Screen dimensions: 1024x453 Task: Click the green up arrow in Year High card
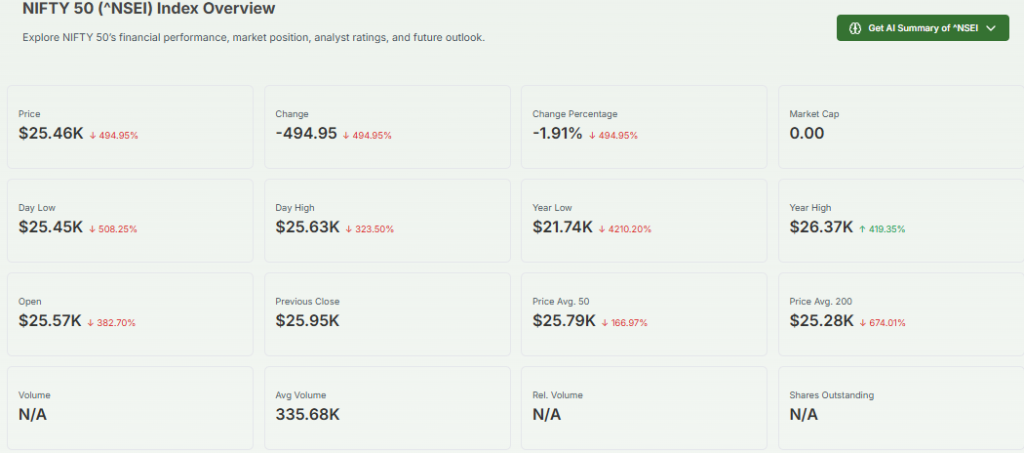click(862, 229)
